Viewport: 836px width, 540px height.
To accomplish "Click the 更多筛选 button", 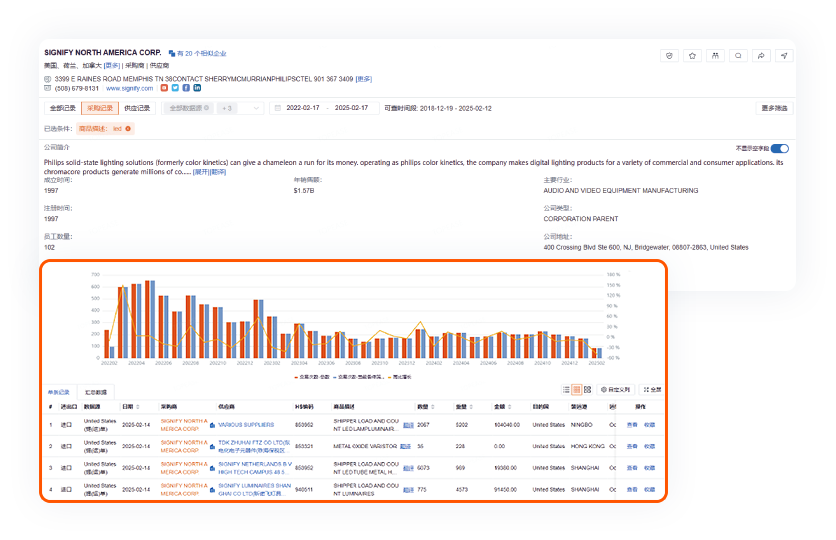I will click(773, 108).
